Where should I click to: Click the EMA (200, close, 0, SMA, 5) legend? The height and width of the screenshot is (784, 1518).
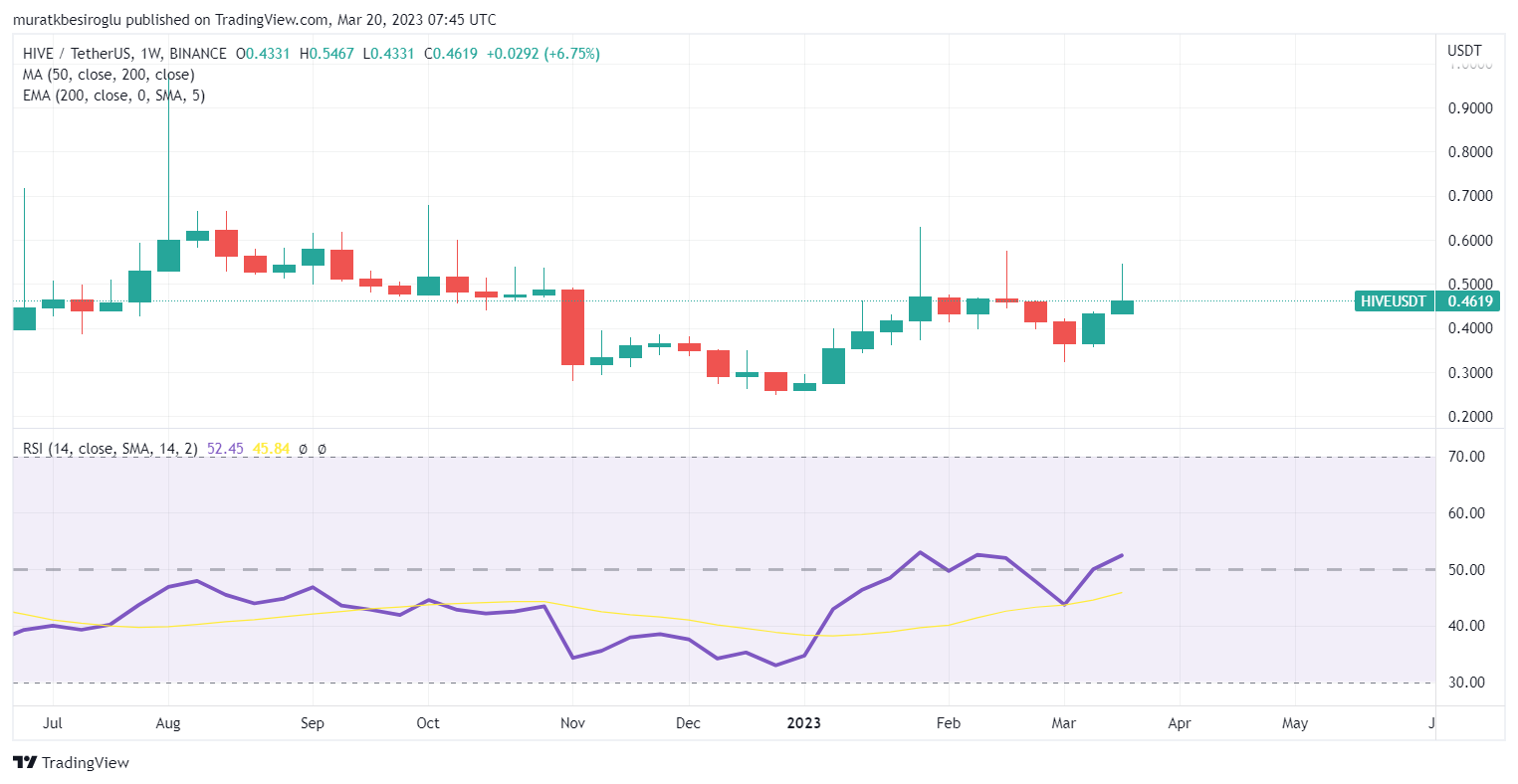click(x=113, y=96)
